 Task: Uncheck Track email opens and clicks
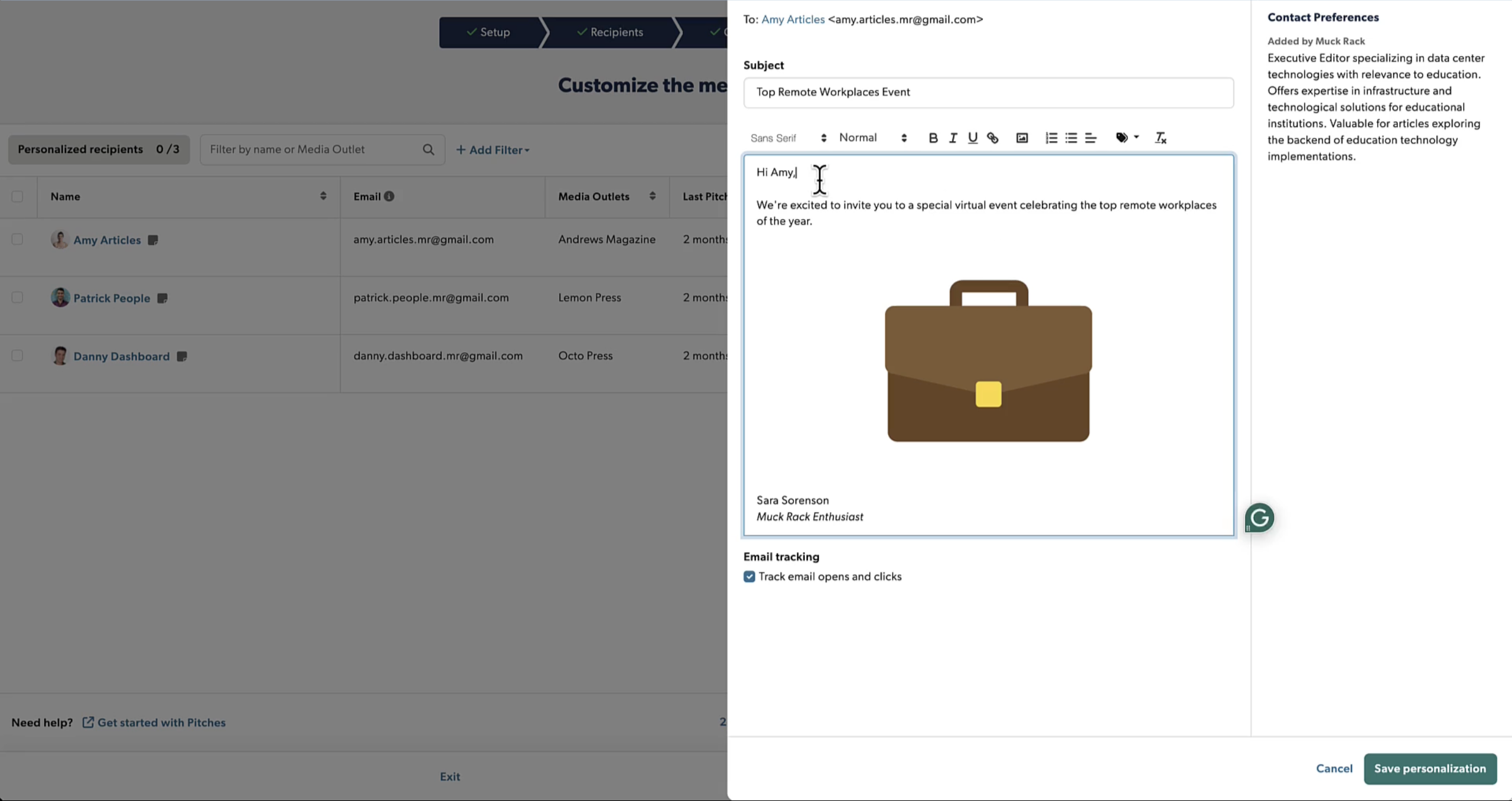(x=750, y=577)
